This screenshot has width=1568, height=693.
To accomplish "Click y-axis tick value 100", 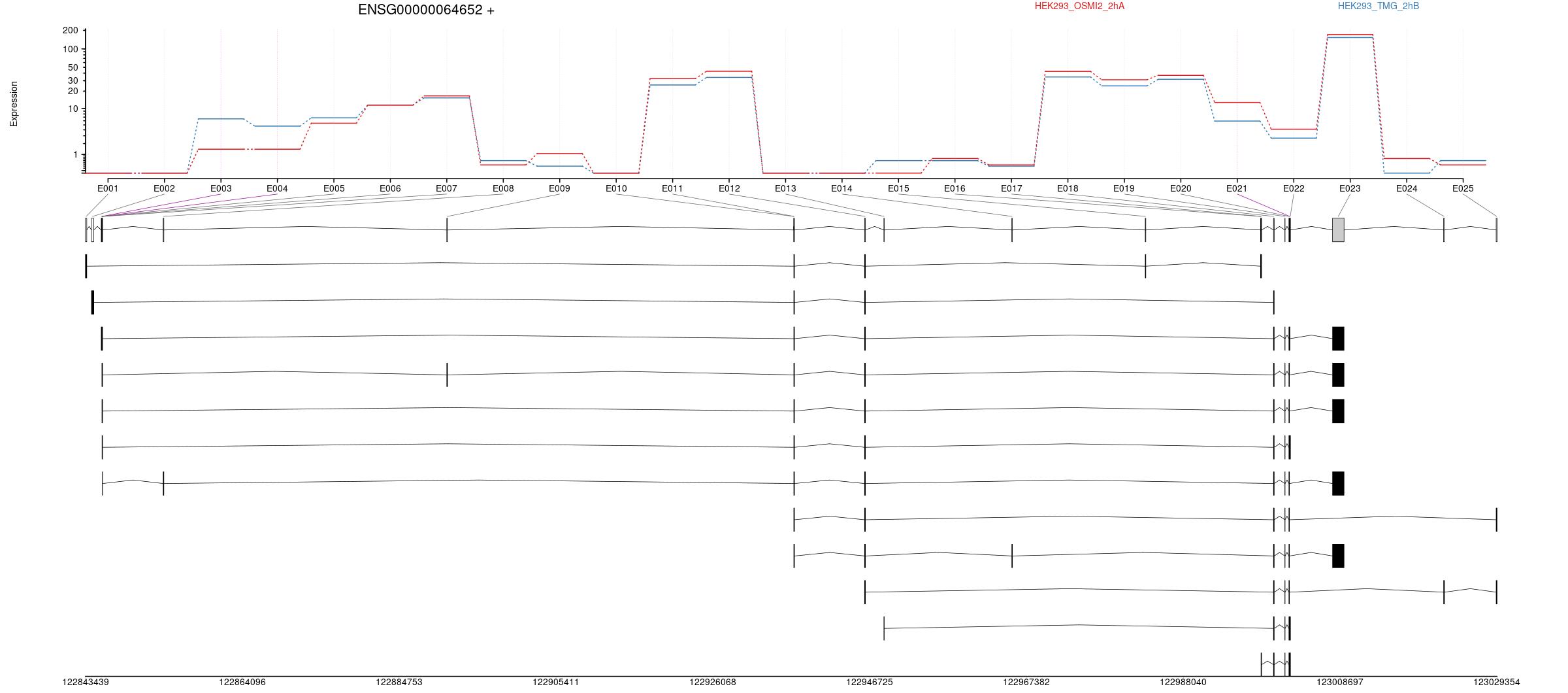I will click(x=71, y=50).
